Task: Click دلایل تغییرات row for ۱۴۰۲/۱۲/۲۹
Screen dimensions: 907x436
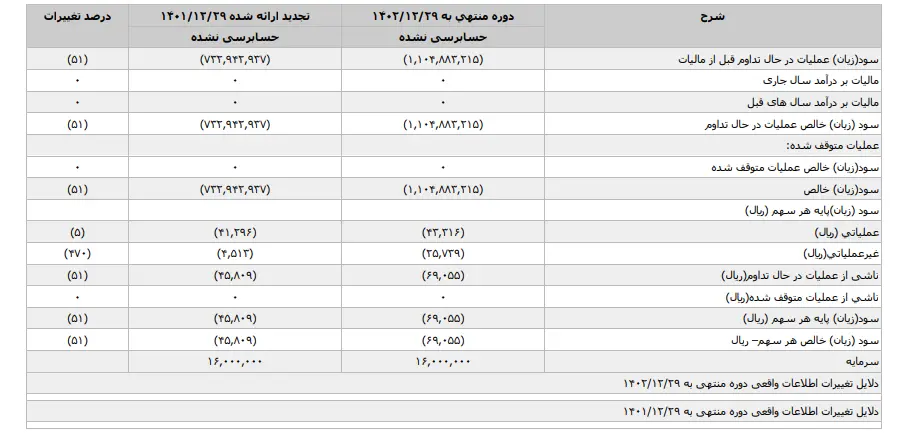Action: tap(454, 383)
